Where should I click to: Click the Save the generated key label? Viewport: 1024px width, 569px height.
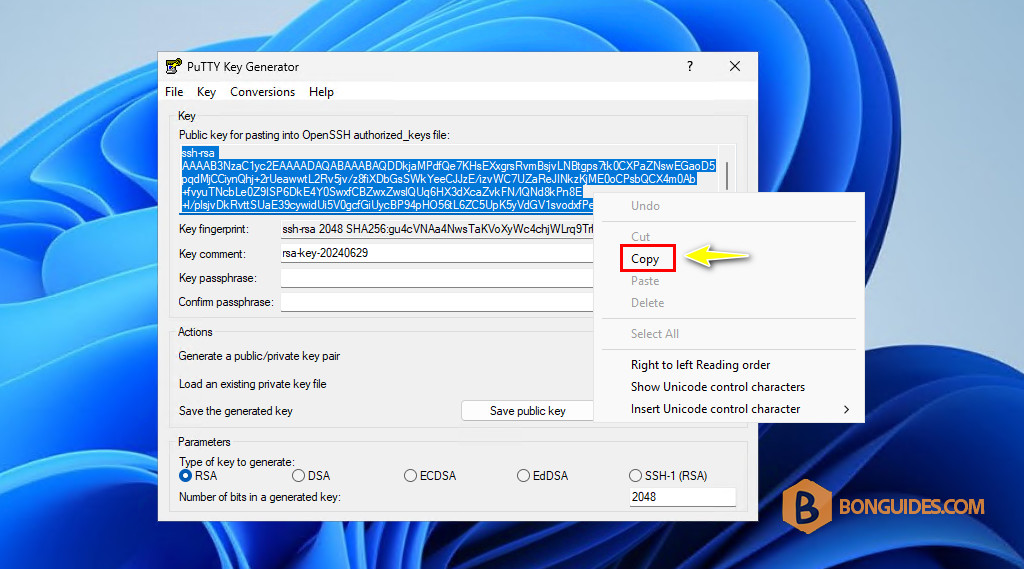(x=236, y=411)
